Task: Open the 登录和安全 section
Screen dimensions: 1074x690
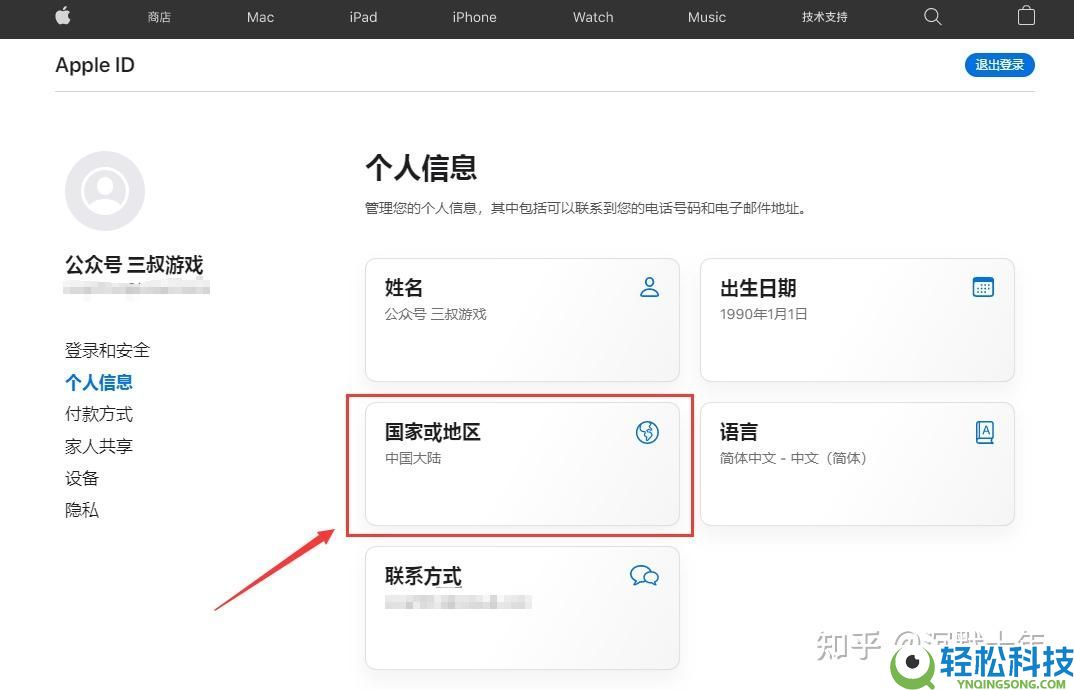Action: tap(107, 349)
